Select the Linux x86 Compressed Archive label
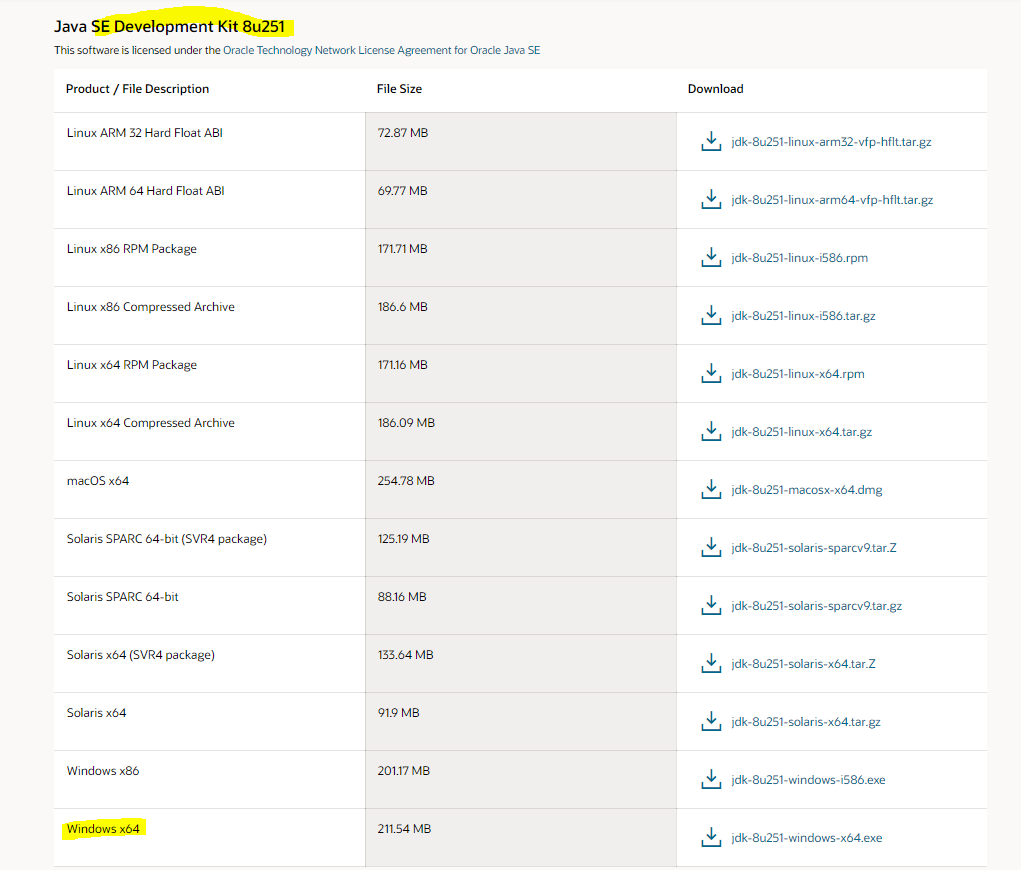This screenshot has height=870, width=1021. (150, 307)
